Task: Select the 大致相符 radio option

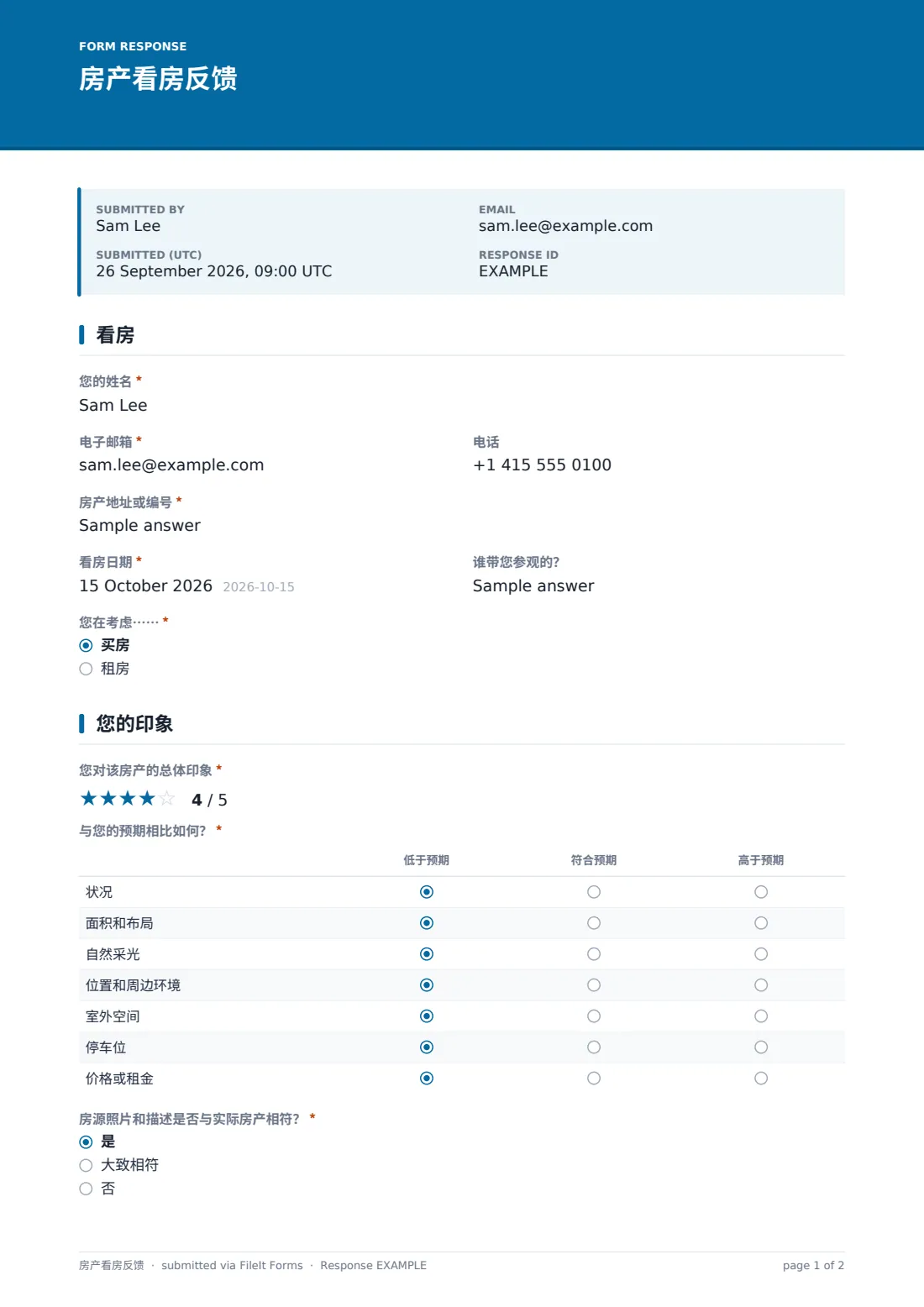Action: [x=86, y=1165]
